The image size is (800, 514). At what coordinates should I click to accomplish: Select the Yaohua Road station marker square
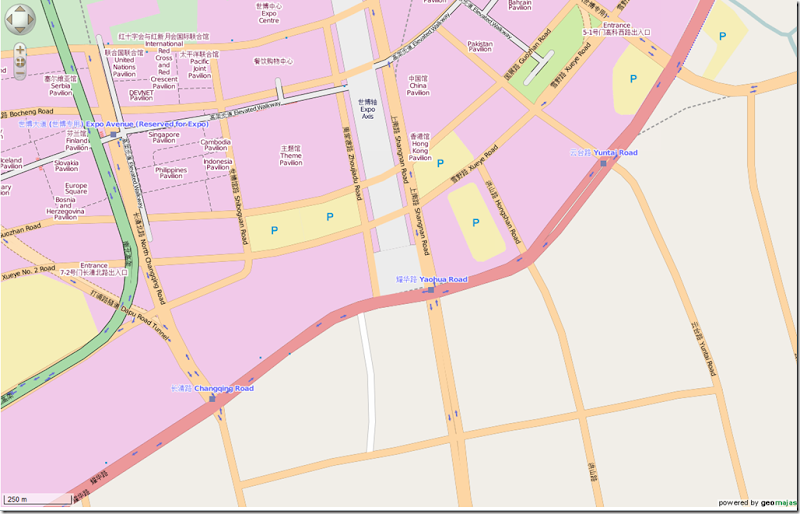click(x=431, y=290)
